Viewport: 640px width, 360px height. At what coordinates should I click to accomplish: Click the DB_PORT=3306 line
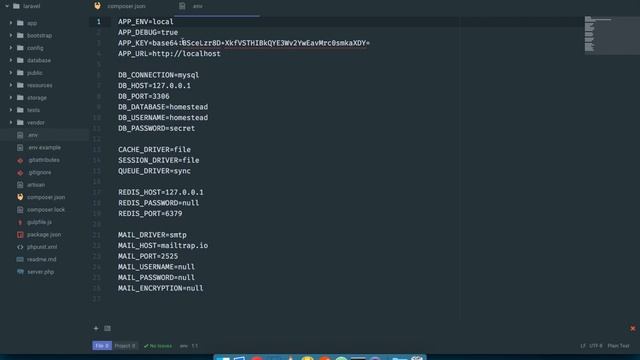144,96
